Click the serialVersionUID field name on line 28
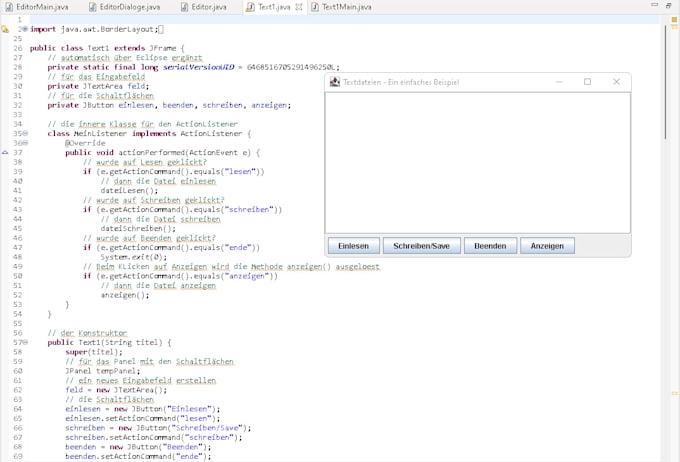Screen dimensions: 680x462 click(198, 67)
